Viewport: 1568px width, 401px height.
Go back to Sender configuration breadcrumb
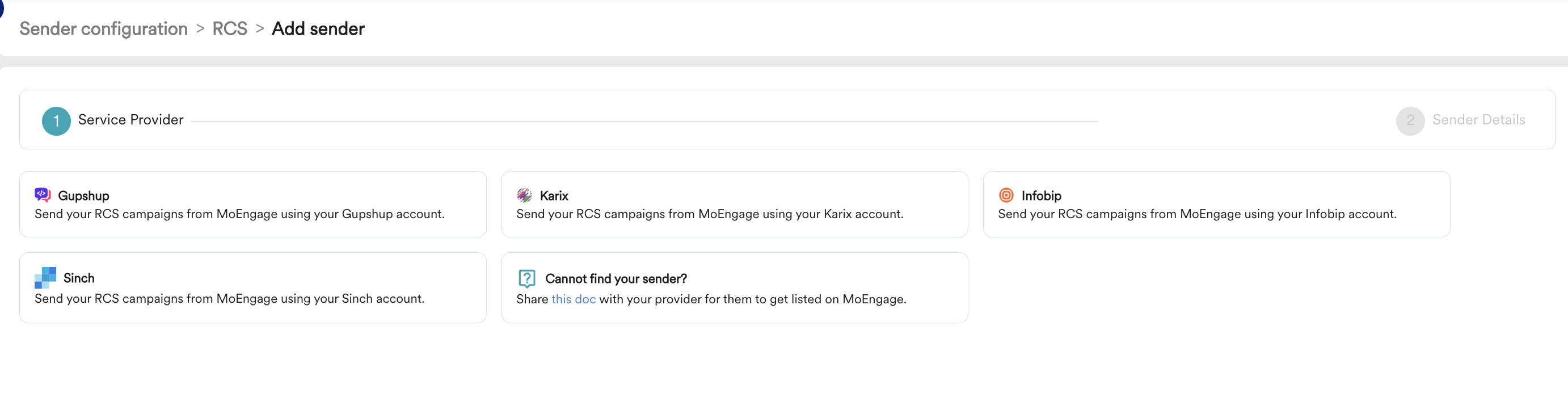[103, 28]
